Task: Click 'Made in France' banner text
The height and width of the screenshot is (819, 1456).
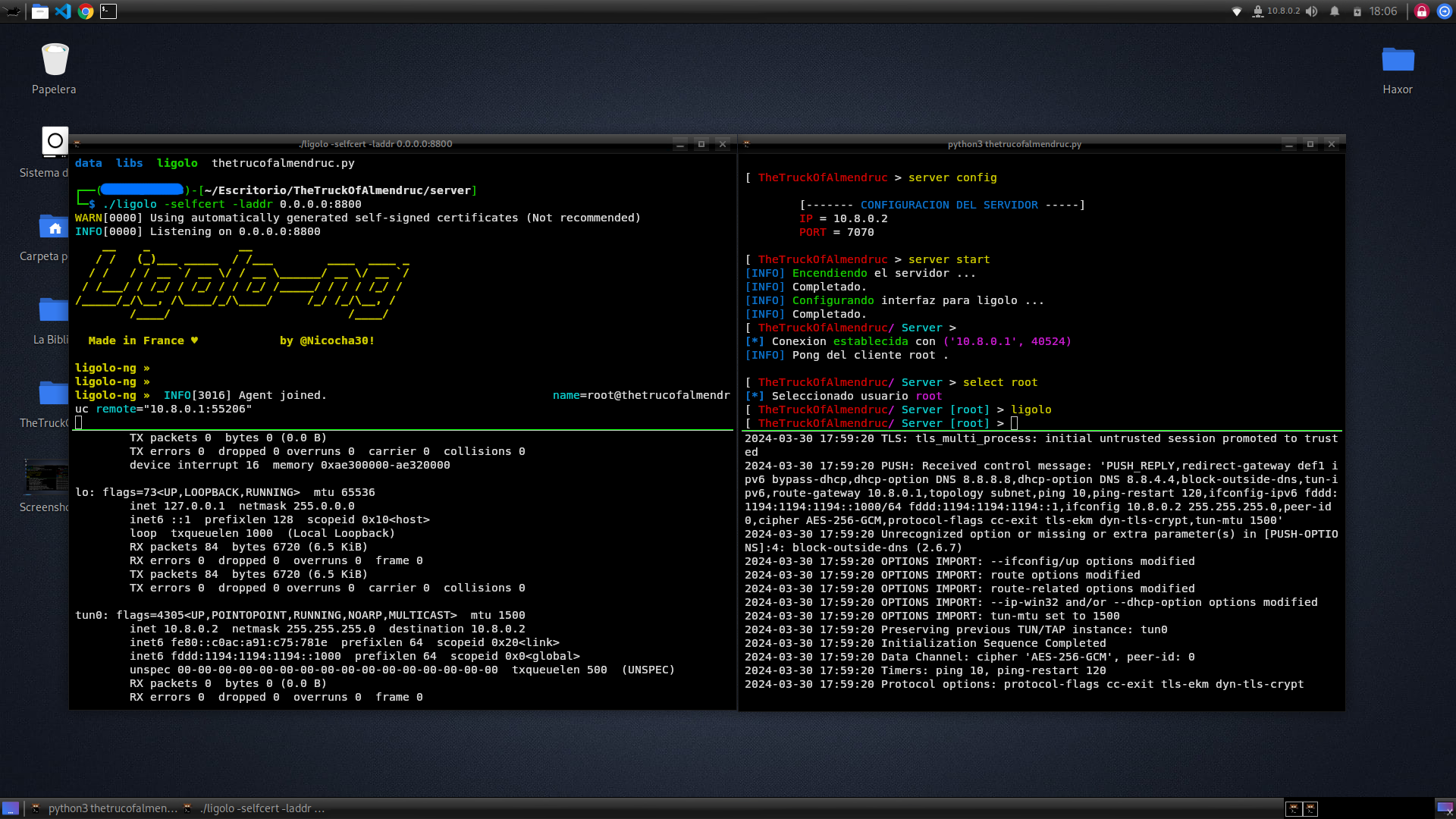Action: coord(136,340)
